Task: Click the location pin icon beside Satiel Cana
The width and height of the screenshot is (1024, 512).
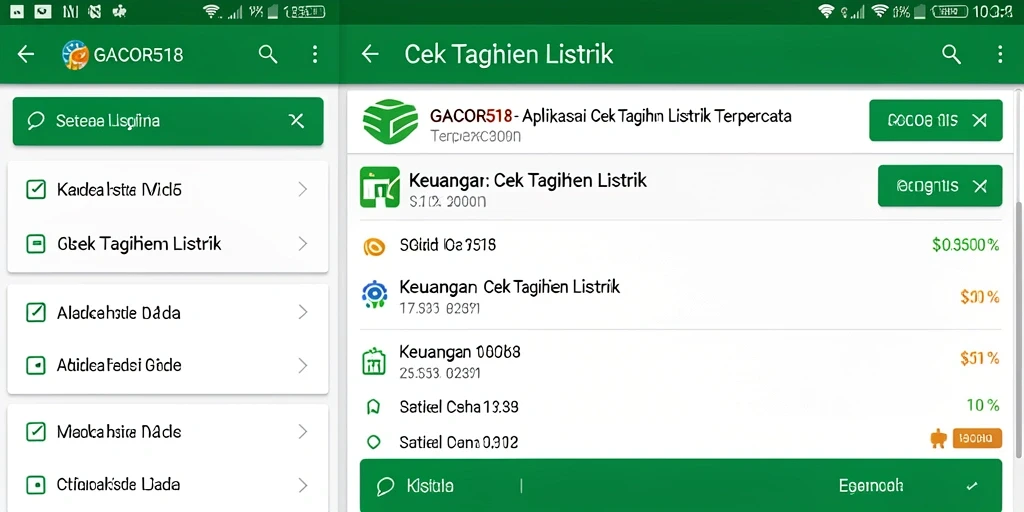Action: (x=374, y=442)
